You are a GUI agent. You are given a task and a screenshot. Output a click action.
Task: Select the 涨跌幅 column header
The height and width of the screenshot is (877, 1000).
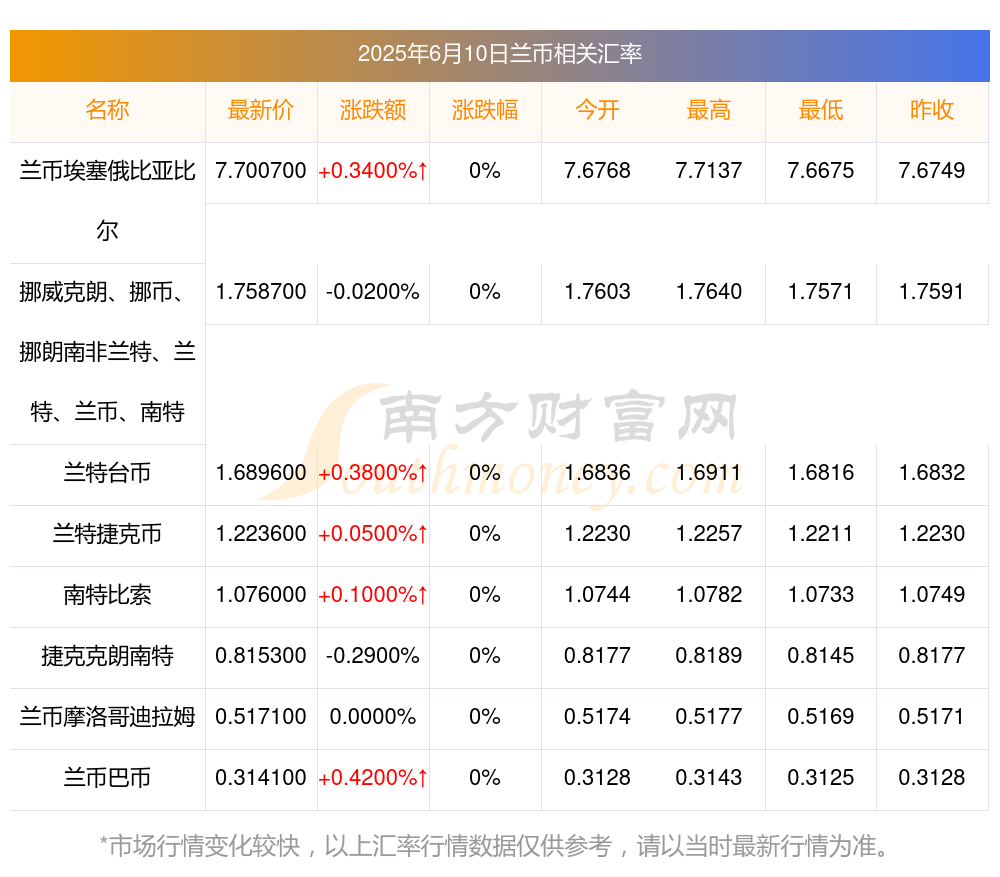point(485,110)
